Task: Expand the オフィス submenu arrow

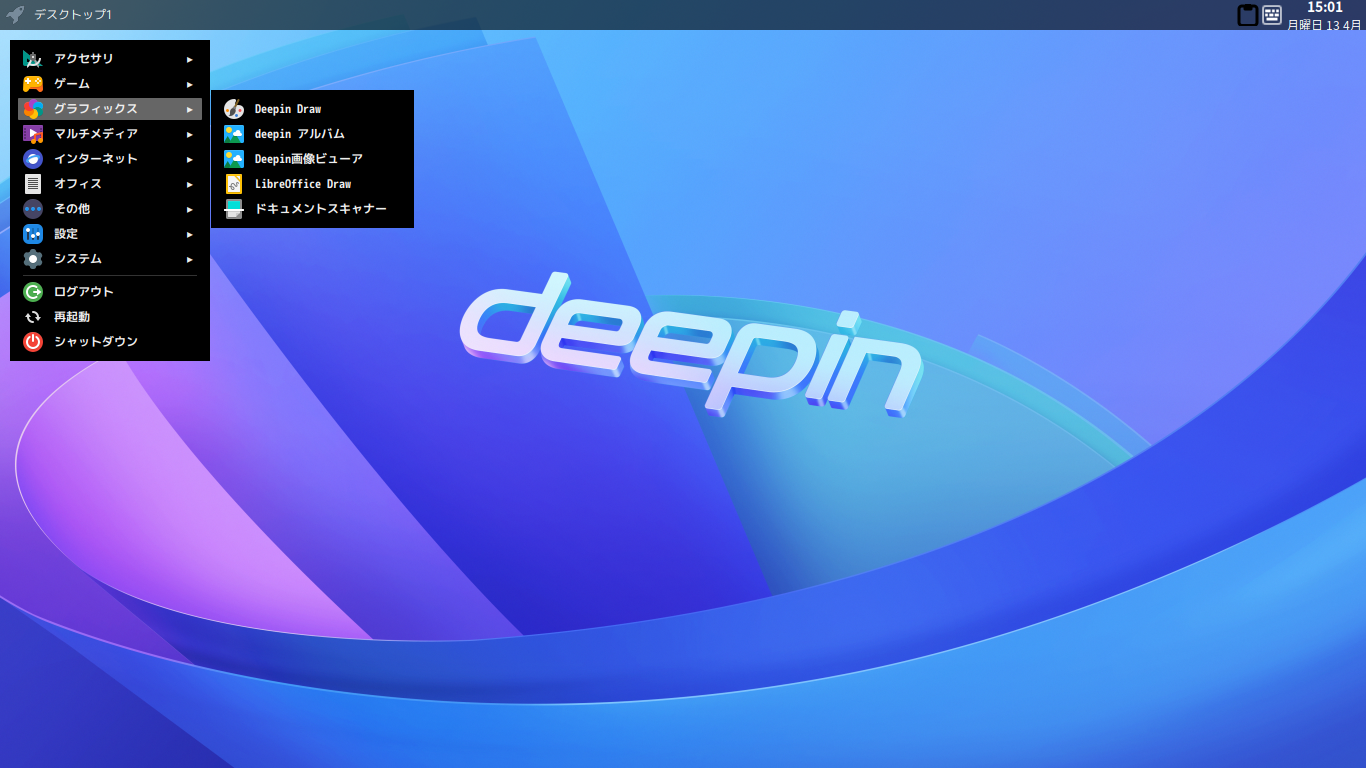Action: [x=190, y=184]
